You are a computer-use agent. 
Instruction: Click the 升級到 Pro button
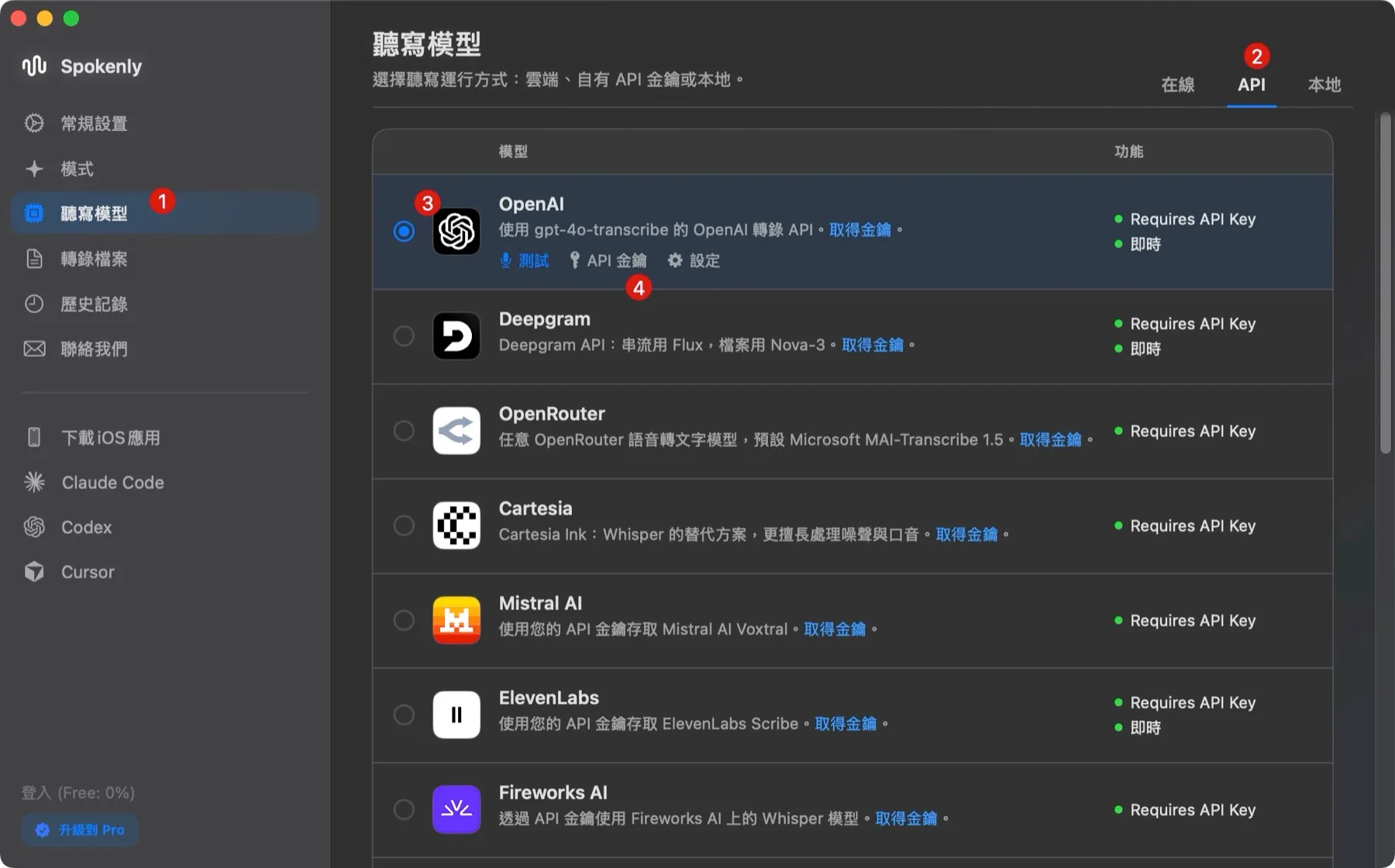(80, 830)
